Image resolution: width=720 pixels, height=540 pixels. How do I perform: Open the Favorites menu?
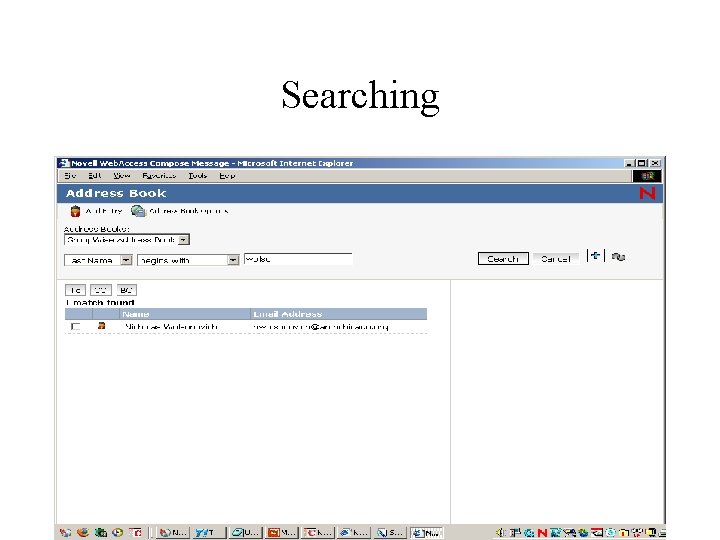159,176
